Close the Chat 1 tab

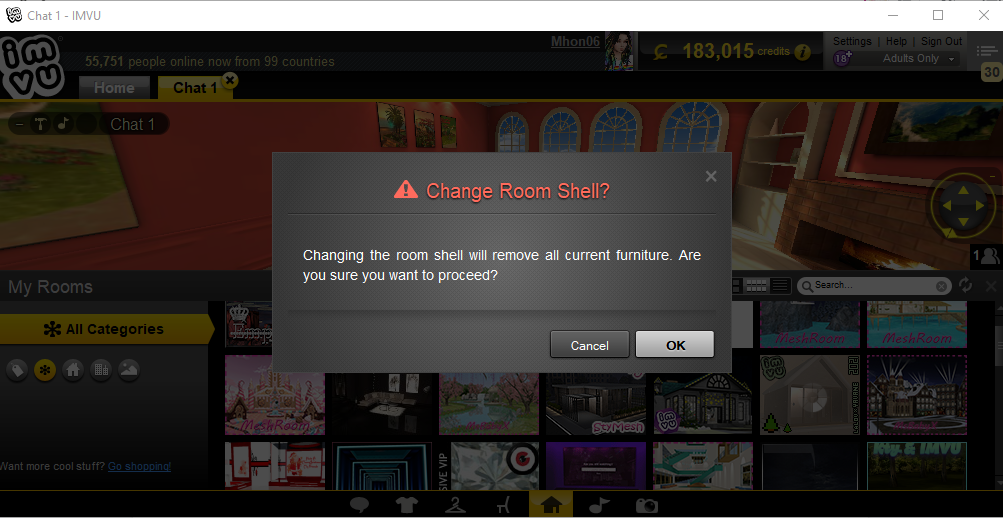click(x=230, y=79)
